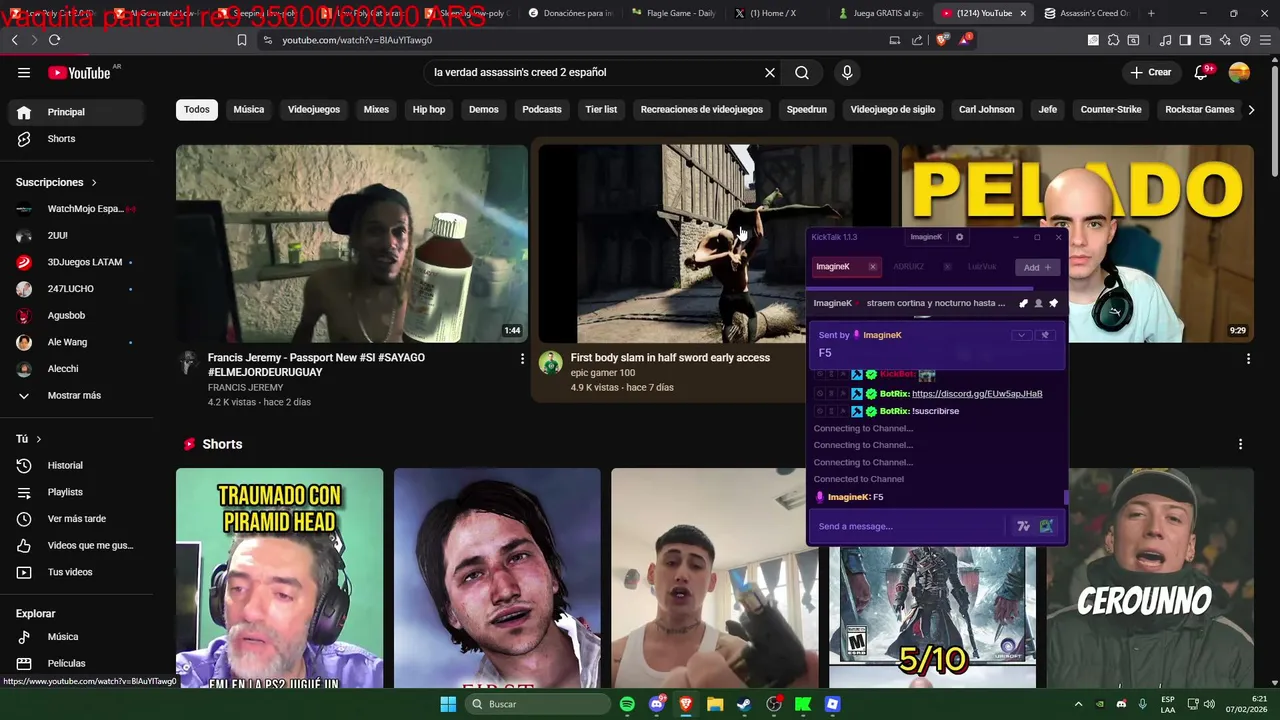Image resolution: width=1280 pixels, height=720 pixels.
Task: Open File Explorer from the taskbar
Action: 715,704
